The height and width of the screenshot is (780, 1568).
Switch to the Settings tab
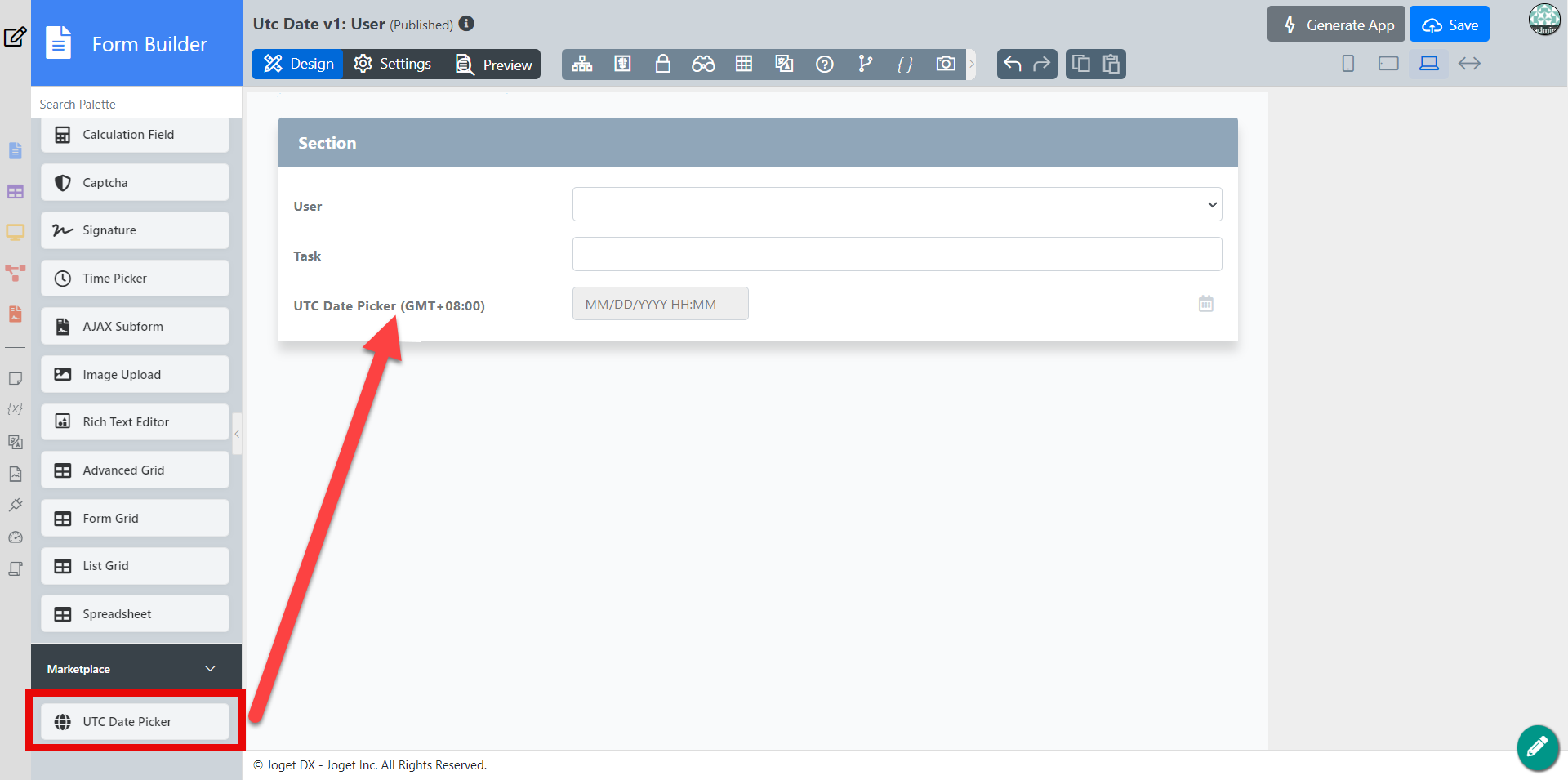click(393, 64)
